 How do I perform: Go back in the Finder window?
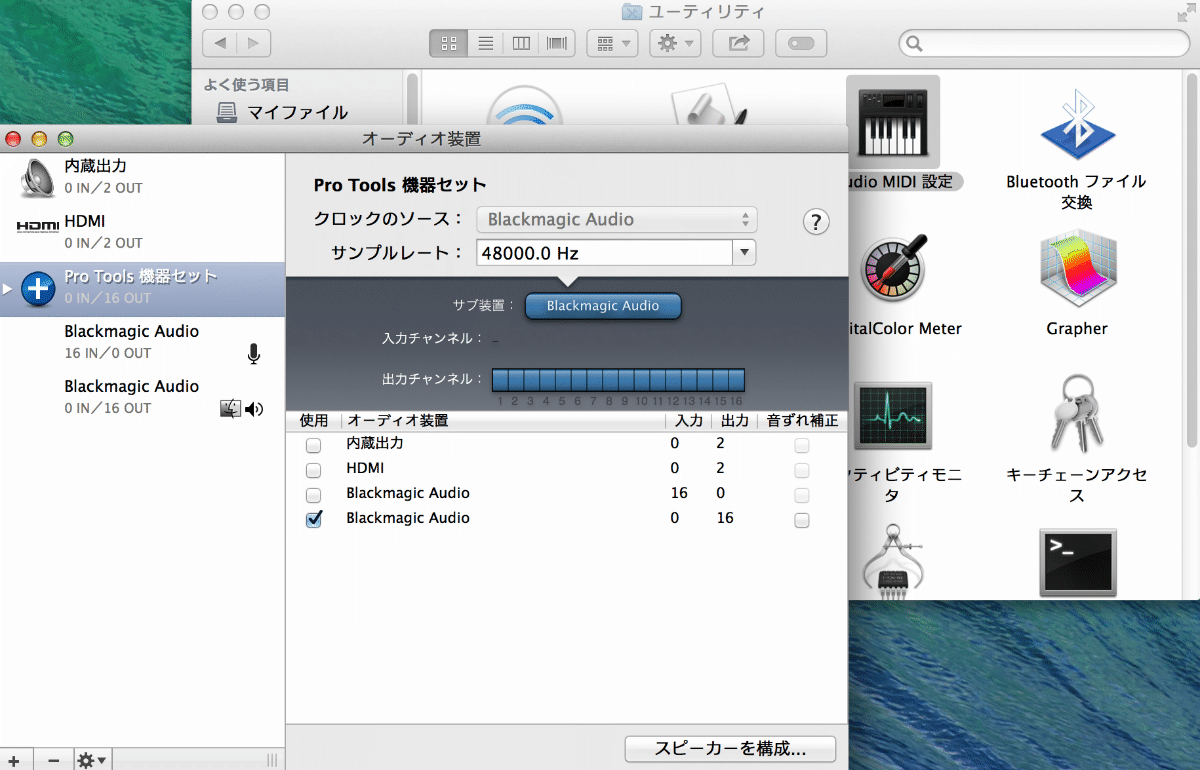click(220, 43)
